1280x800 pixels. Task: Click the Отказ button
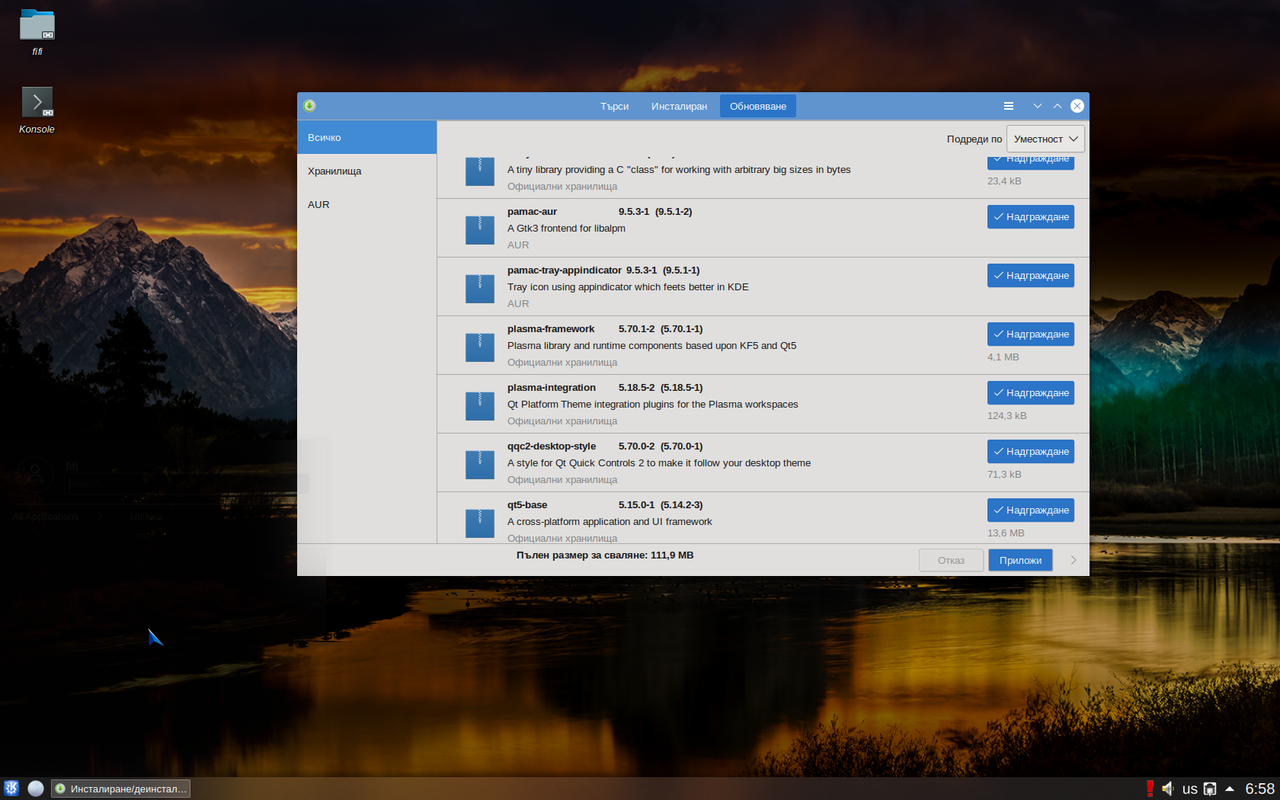(x=951, y=560)
